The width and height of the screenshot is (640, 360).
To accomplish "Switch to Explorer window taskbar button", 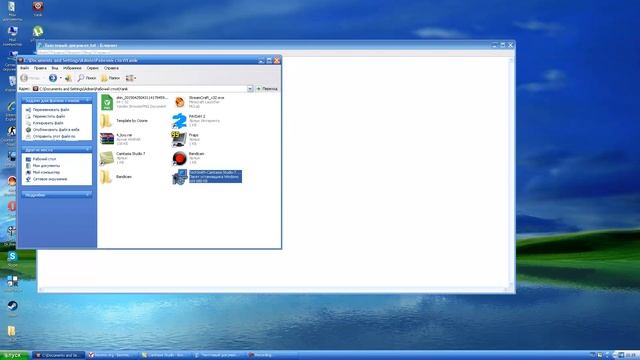I will (58, 356).
